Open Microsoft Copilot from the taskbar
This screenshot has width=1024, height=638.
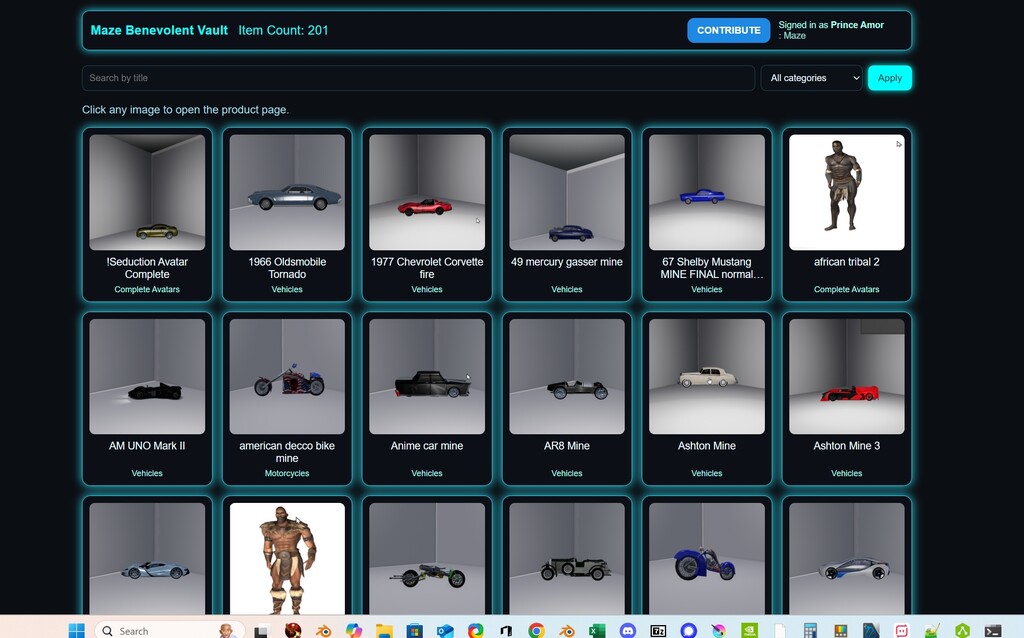[354, 631]
